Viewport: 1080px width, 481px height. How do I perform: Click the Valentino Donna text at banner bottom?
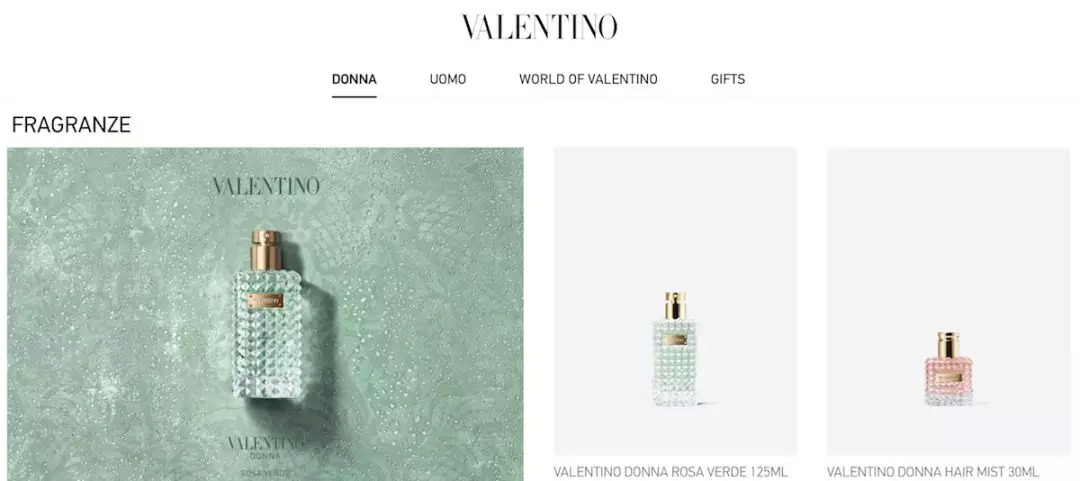(x=265, y=447)
